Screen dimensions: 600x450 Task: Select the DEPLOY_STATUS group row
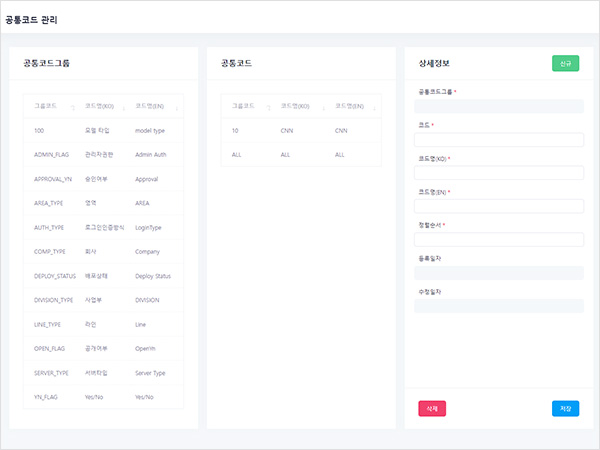point(103,276)
